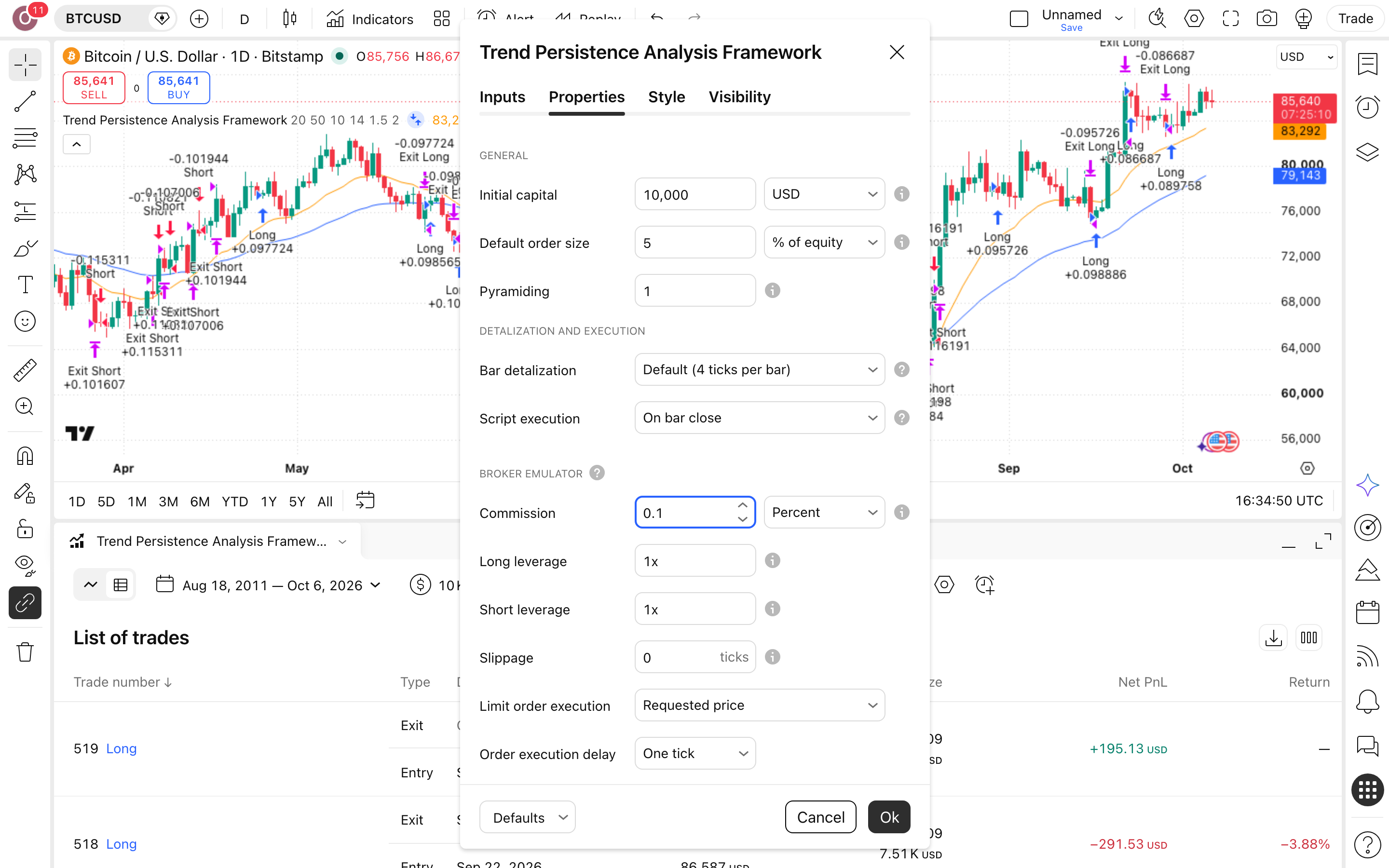Click the Initial capital input field
The height and width of the screenshot is (868, 1389).
(x=695, y=194)
